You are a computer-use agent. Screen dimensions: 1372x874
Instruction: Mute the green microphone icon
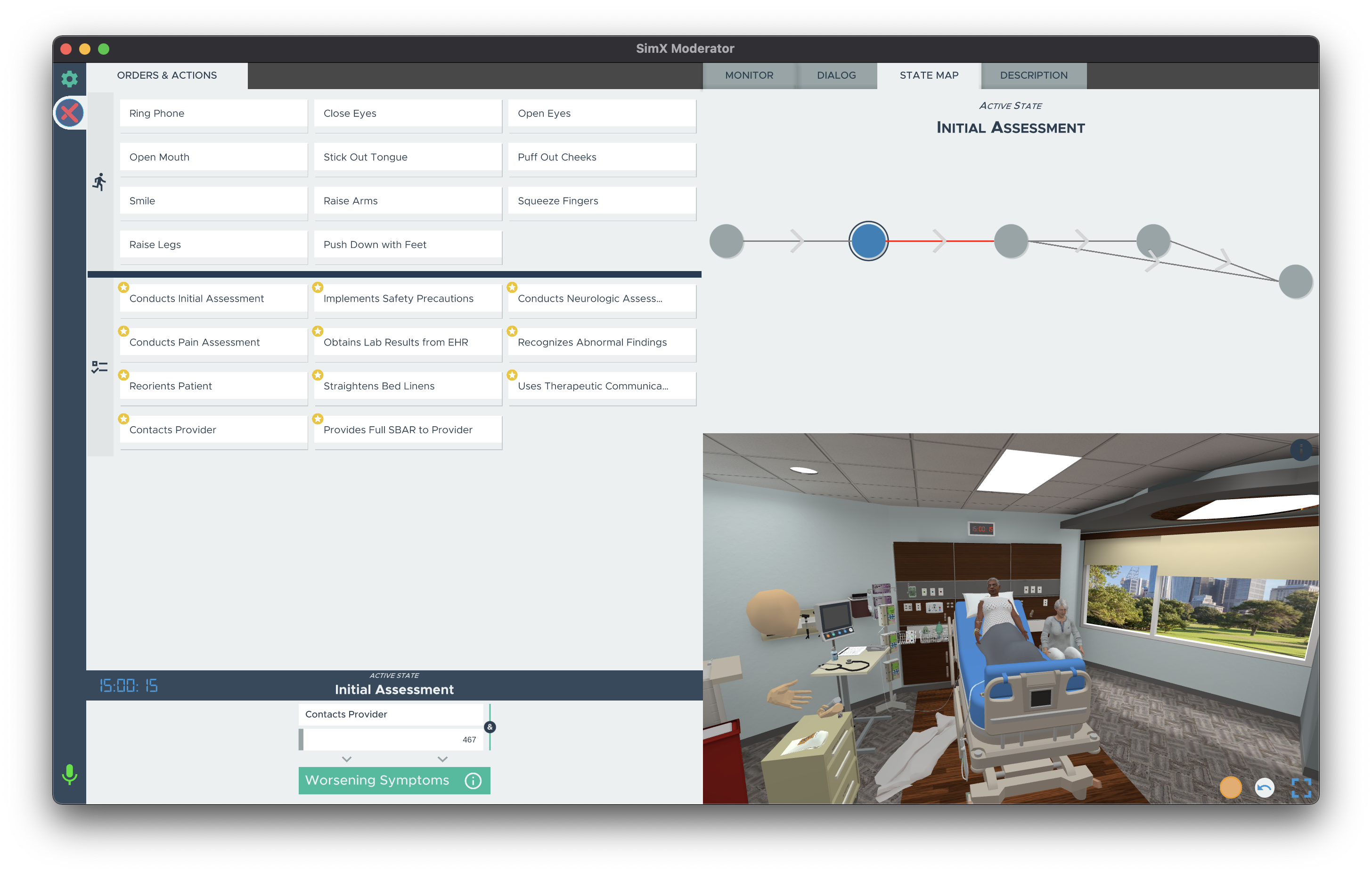tap(70, 774)
